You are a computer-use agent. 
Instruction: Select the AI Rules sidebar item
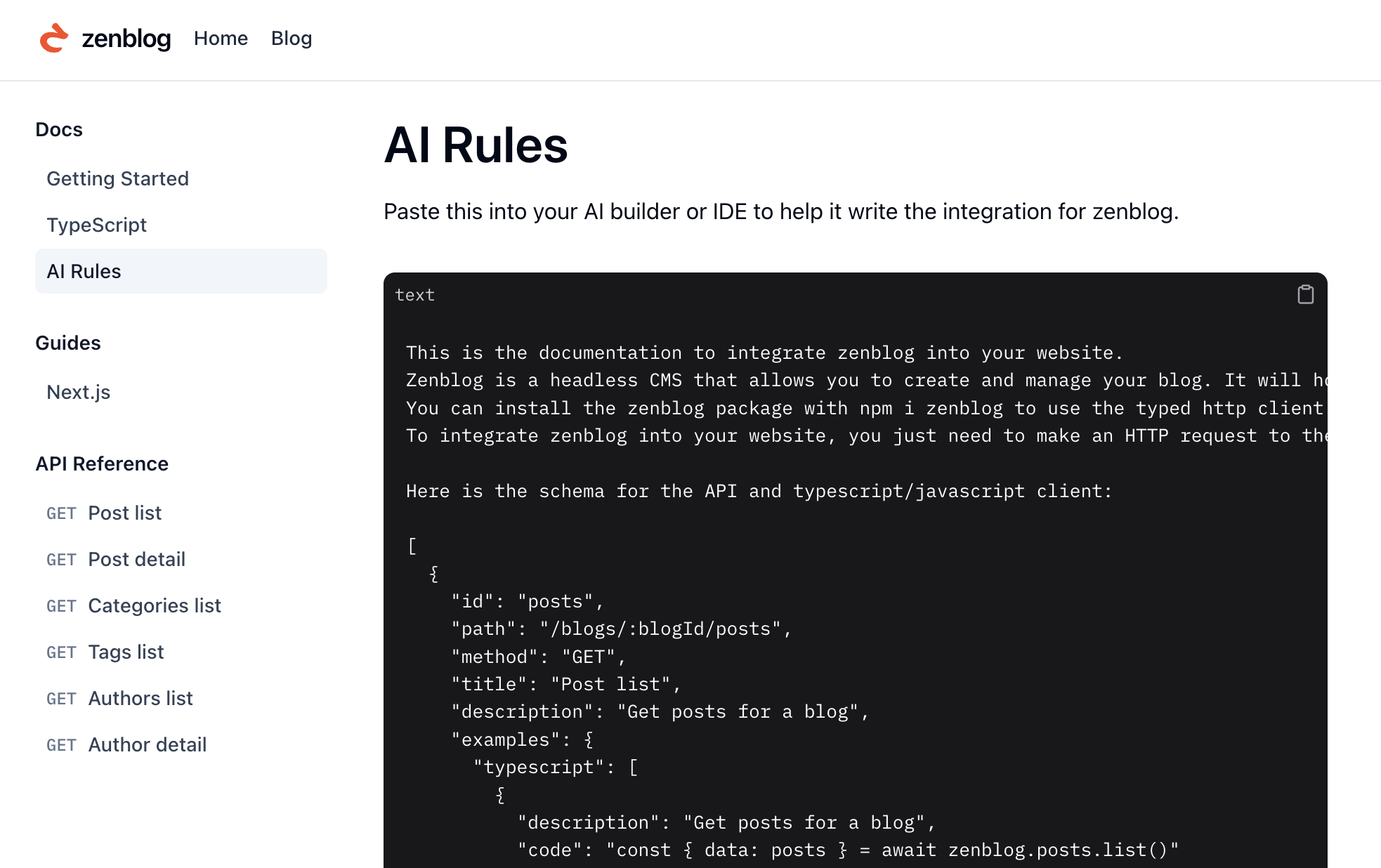point(181,271)
